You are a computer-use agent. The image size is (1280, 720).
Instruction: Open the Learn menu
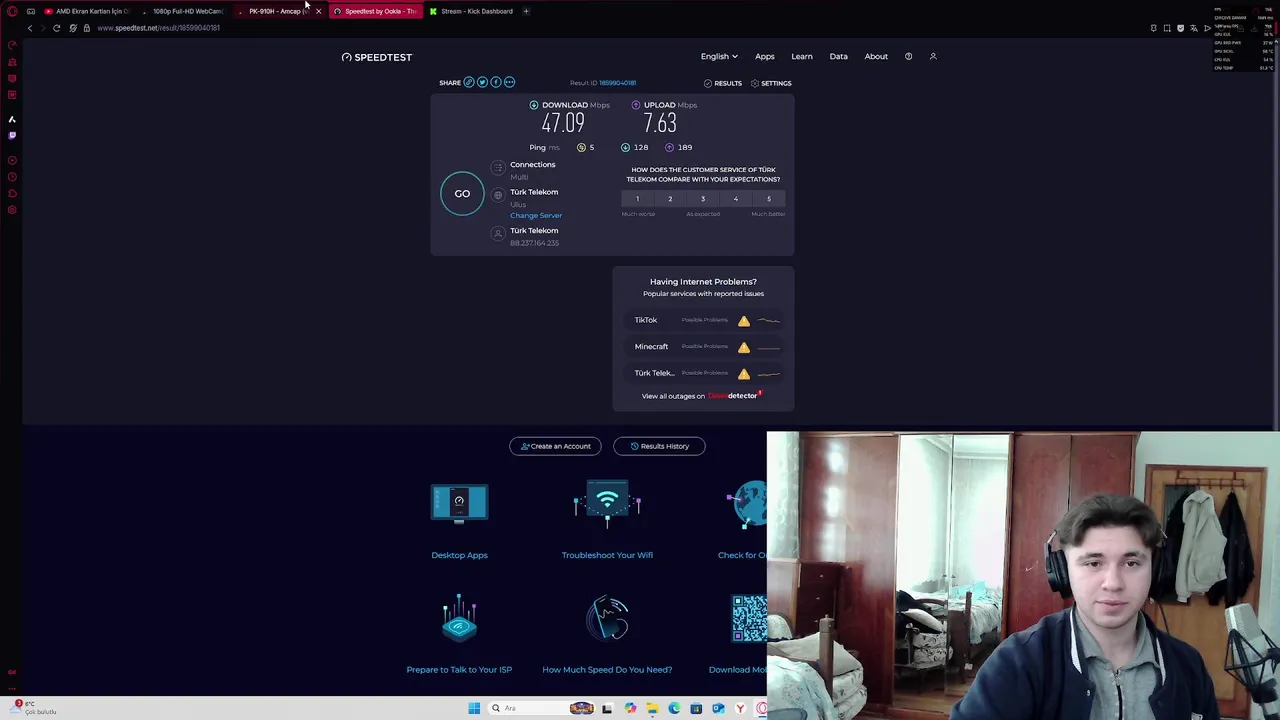(x=802, y=57)
